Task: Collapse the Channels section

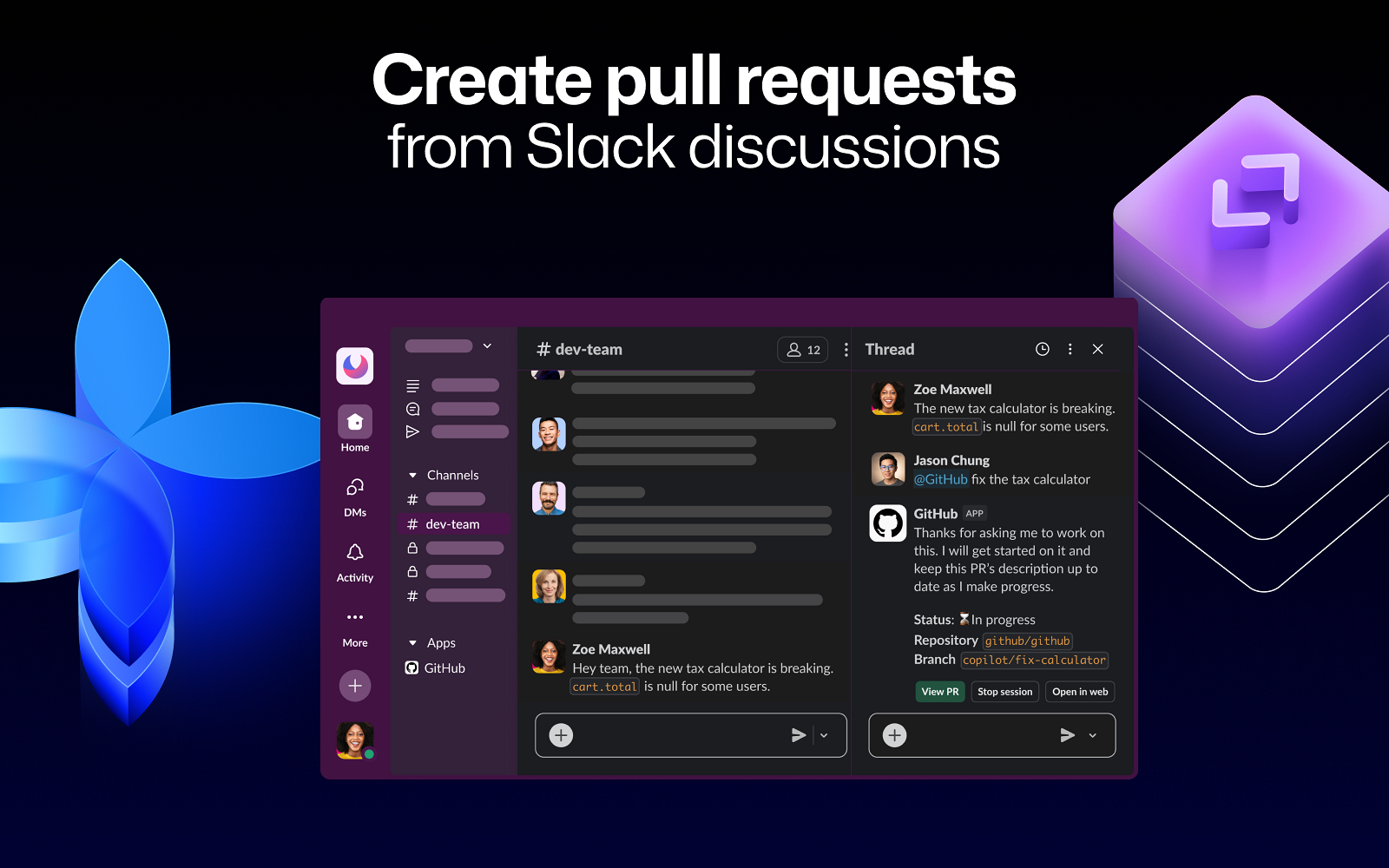Action: click(x=413, y=475)
